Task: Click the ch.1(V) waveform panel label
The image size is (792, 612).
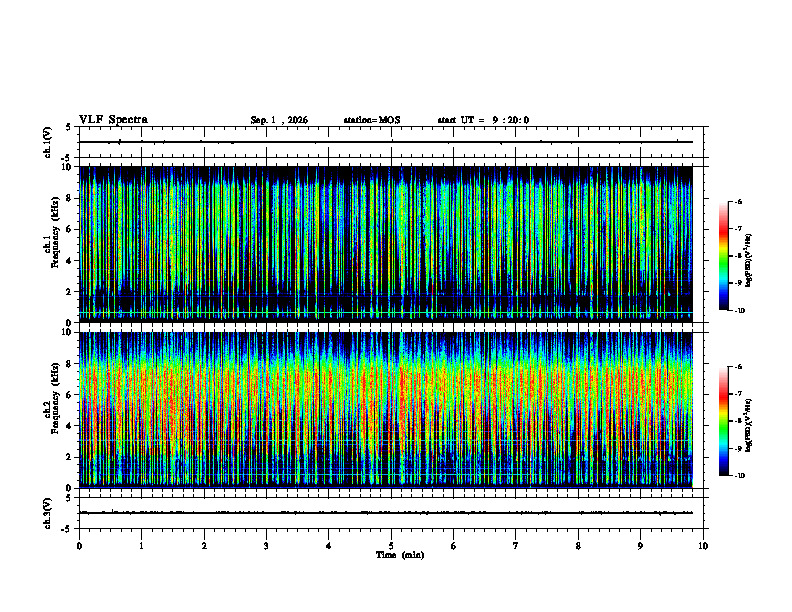Action: pyautogui.click(x=47, y=142)
